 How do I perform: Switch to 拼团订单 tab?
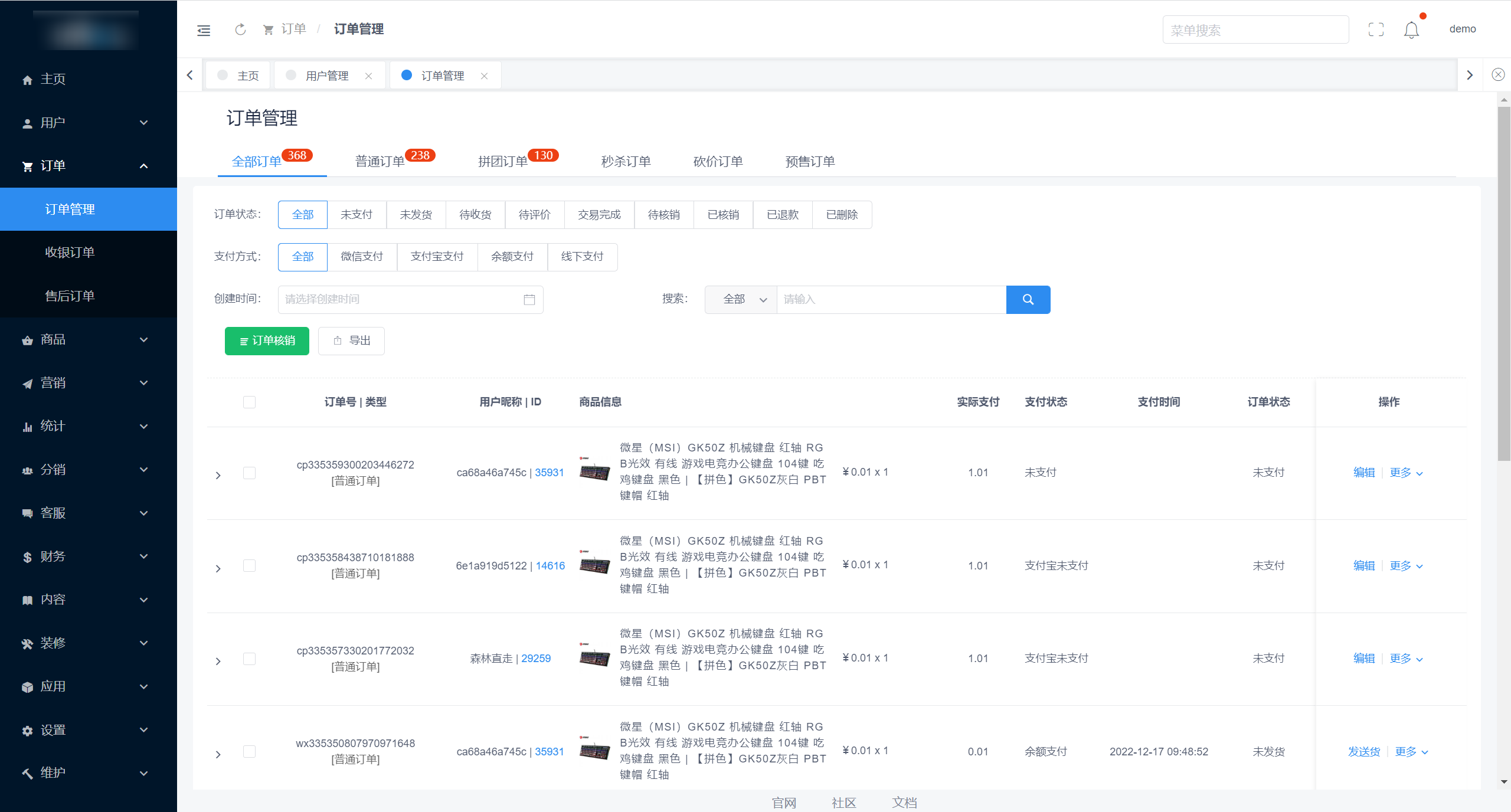click(503, 161)
